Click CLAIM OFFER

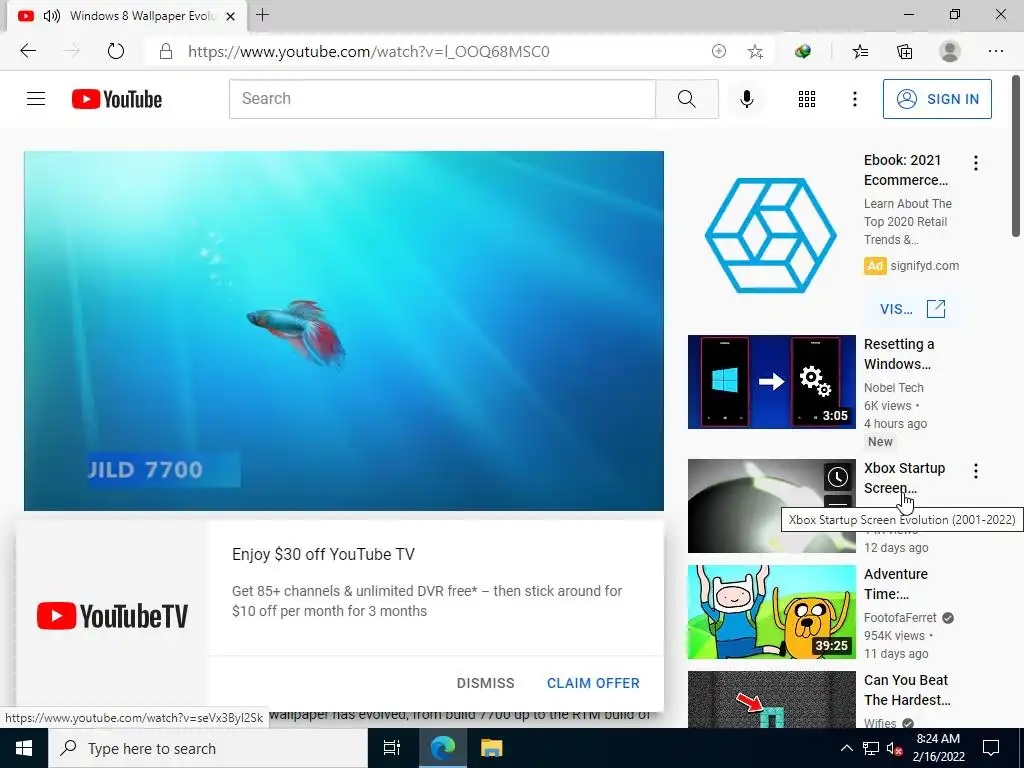coord(593,683)
